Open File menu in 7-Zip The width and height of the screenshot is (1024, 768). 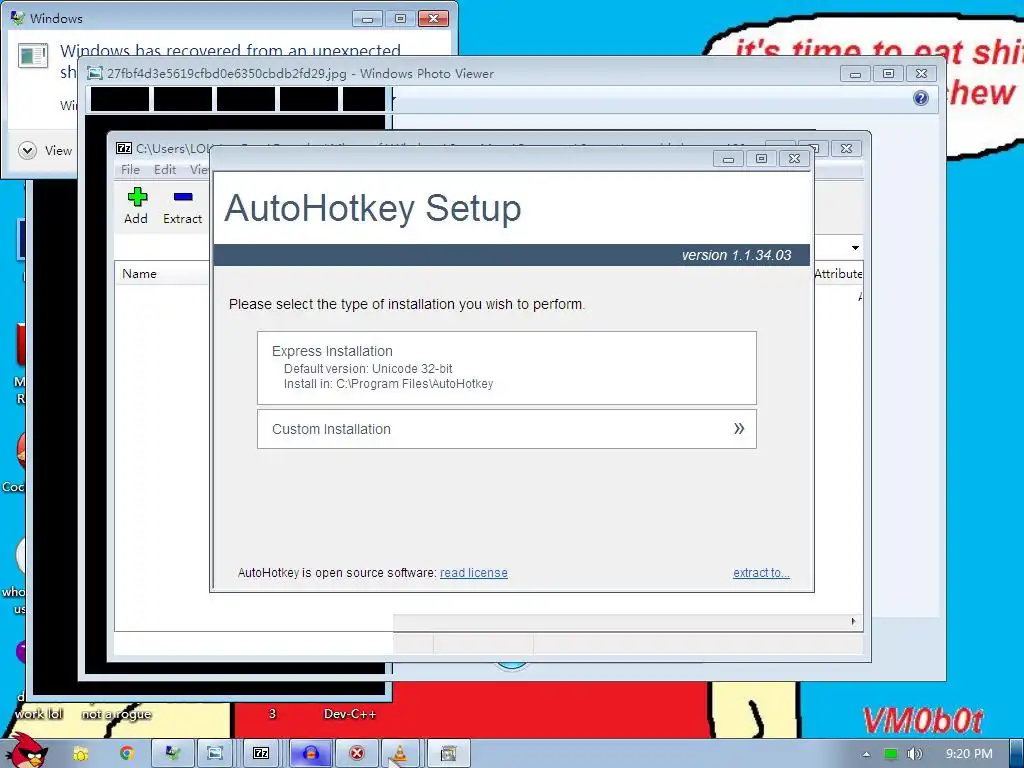(x=130, y=169)
